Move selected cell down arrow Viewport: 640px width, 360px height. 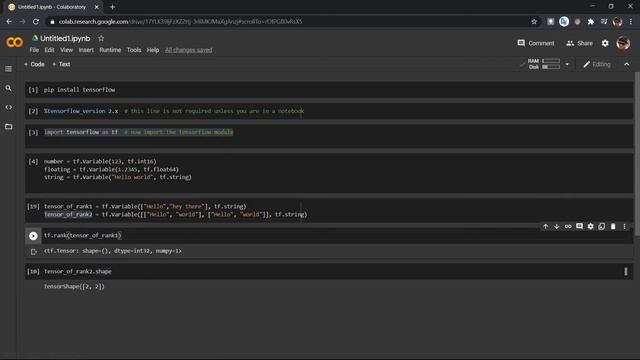coord(556,226)
